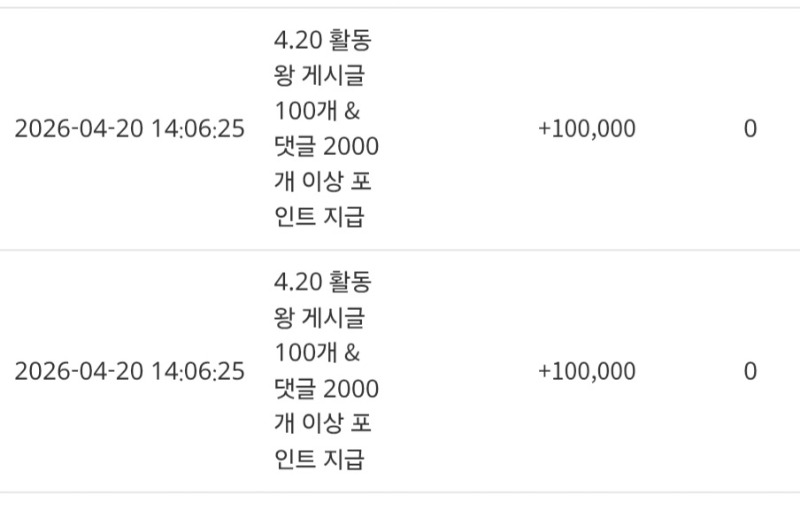Click the date 2026-04-20 in the bottom row

coord(78,372)
